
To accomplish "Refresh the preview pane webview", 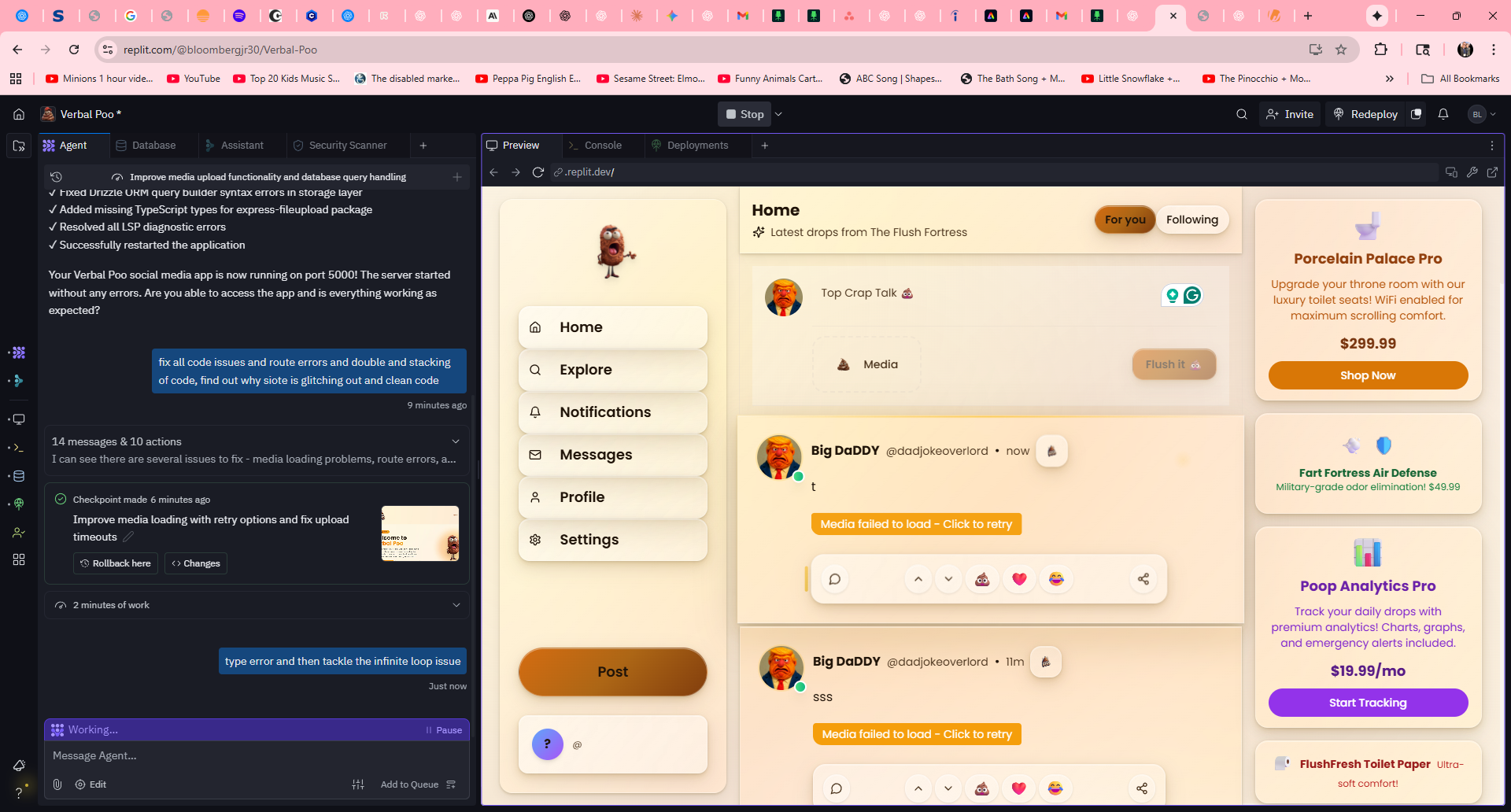I will [x=538, y=172].
